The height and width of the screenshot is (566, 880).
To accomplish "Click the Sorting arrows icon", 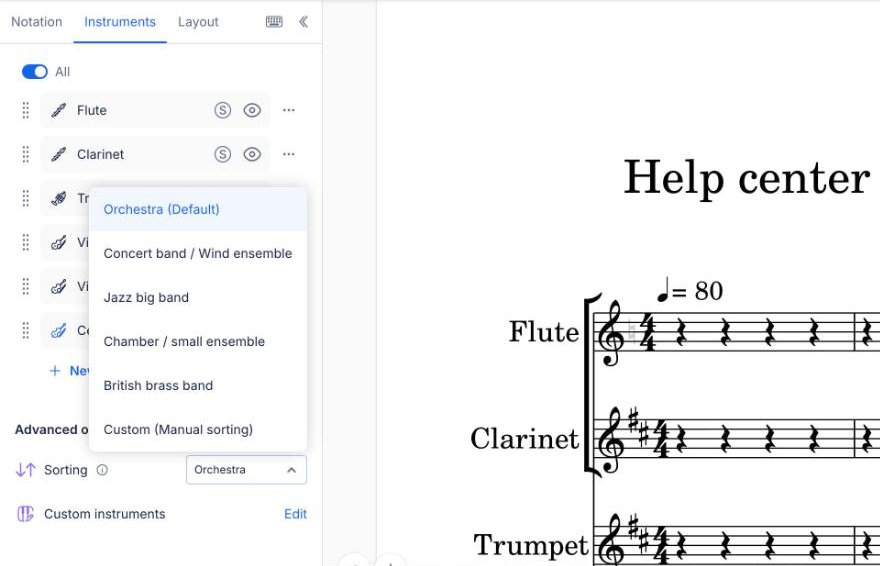I will (x=26, y=470).
